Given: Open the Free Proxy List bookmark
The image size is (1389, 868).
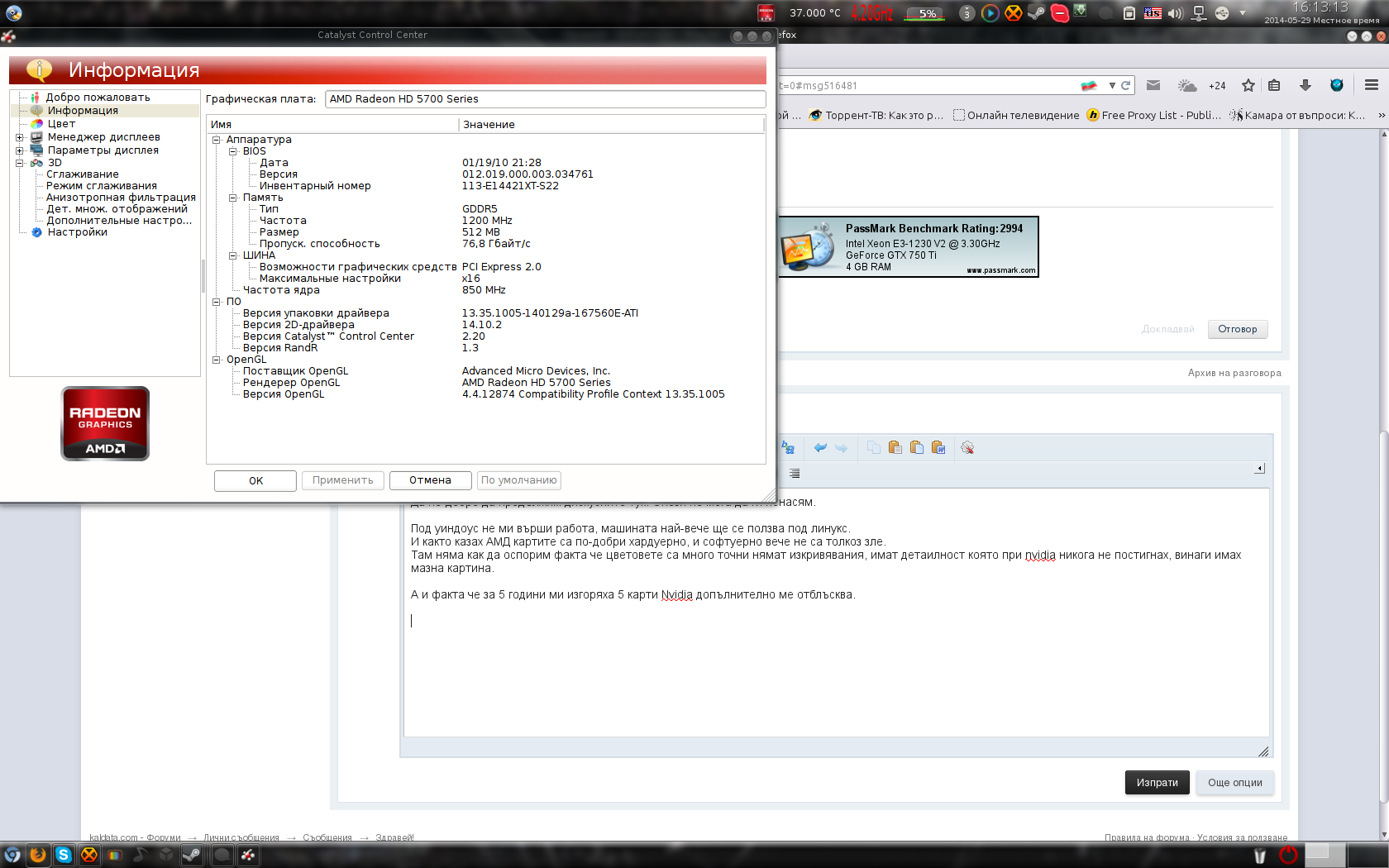Looking at the screenshot, I should (1154, 116).
